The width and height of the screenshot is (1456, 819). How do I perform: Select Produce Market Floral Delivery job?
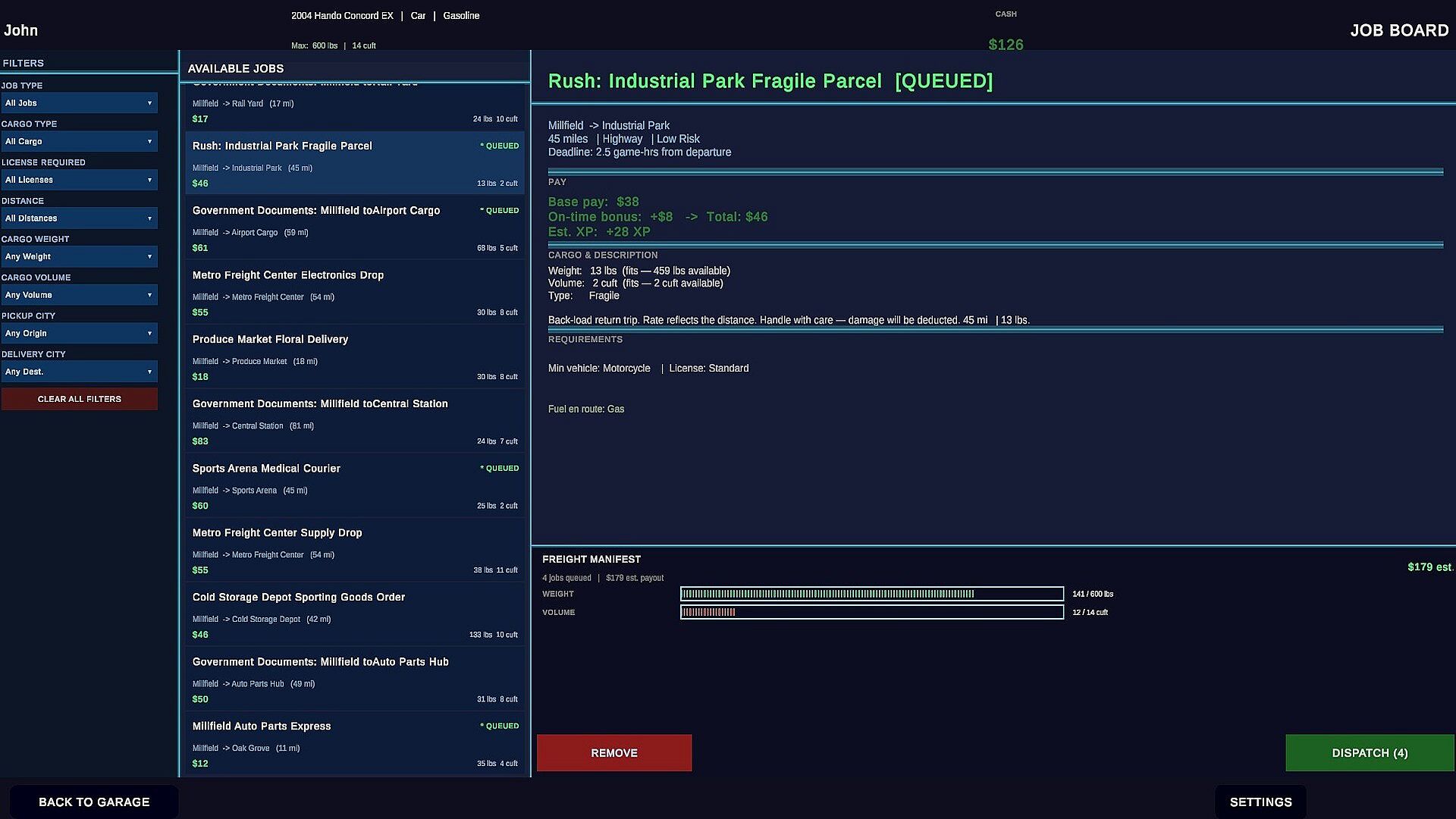click(x=355, y=356)
